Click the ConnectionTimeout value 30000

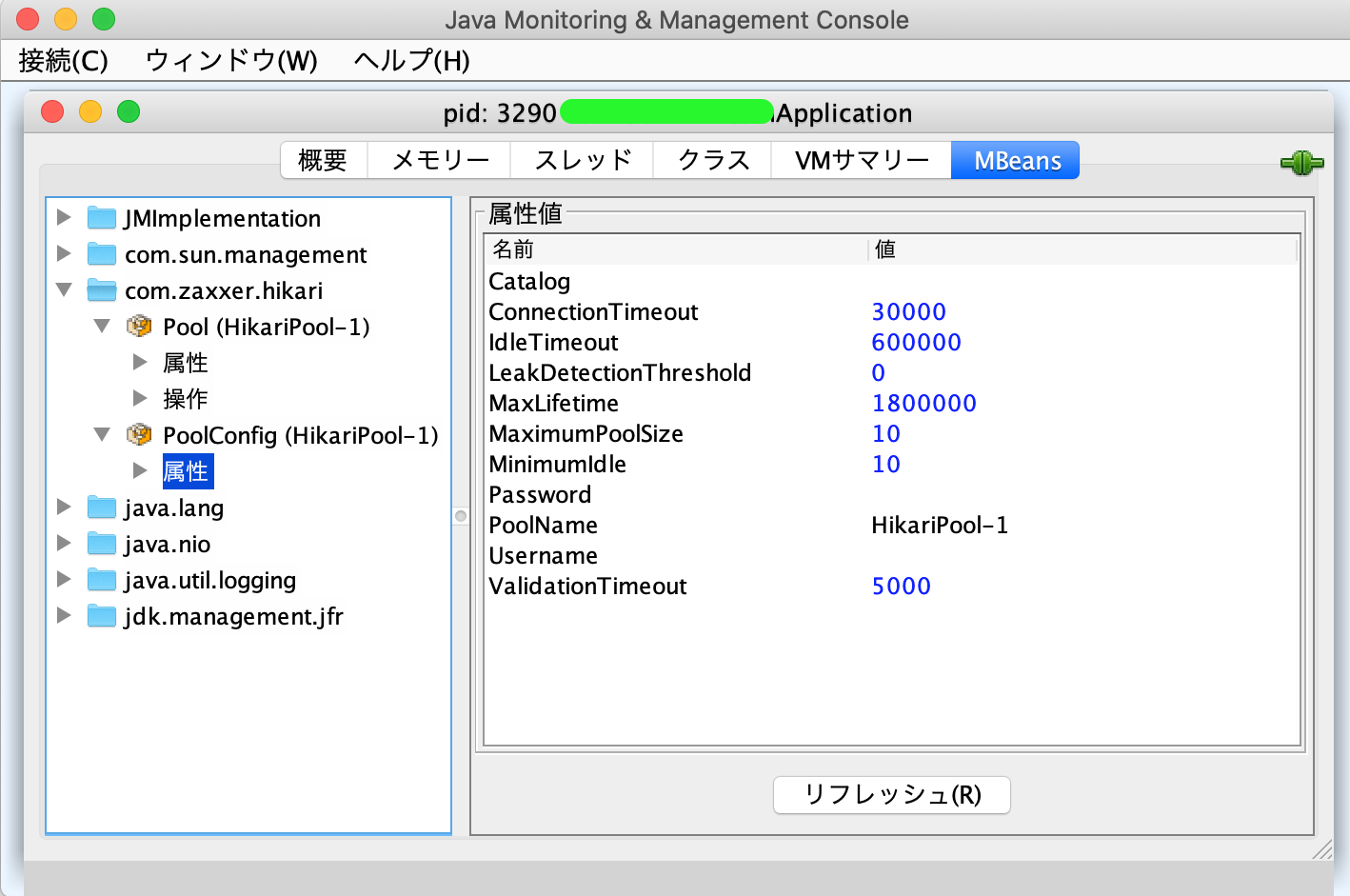[908, 311]
